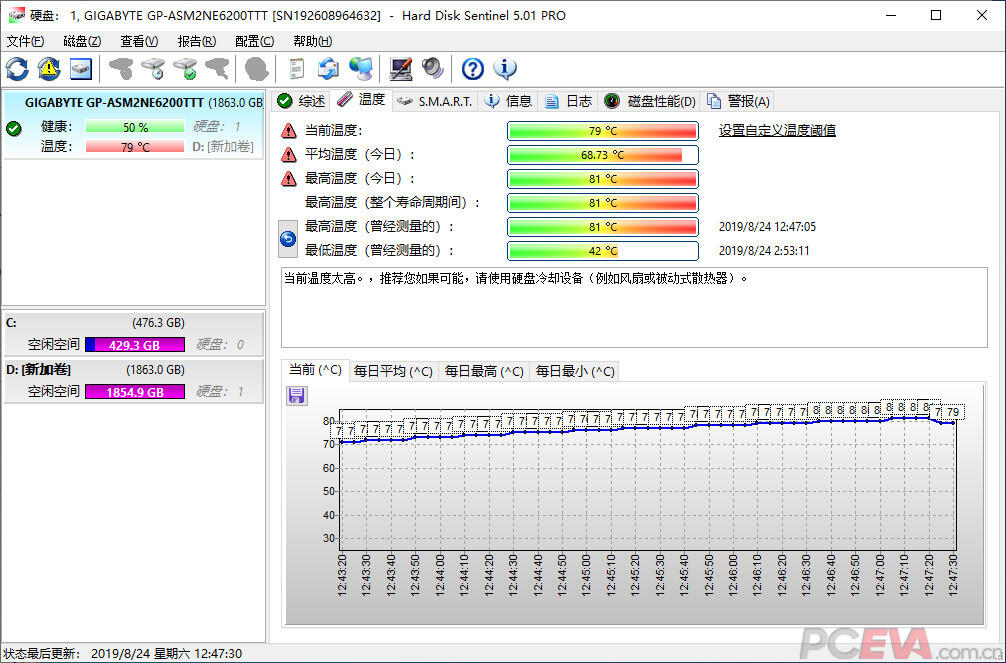Click the disk icon with green checkmark

pyautogui.click(x=185, y=69)
